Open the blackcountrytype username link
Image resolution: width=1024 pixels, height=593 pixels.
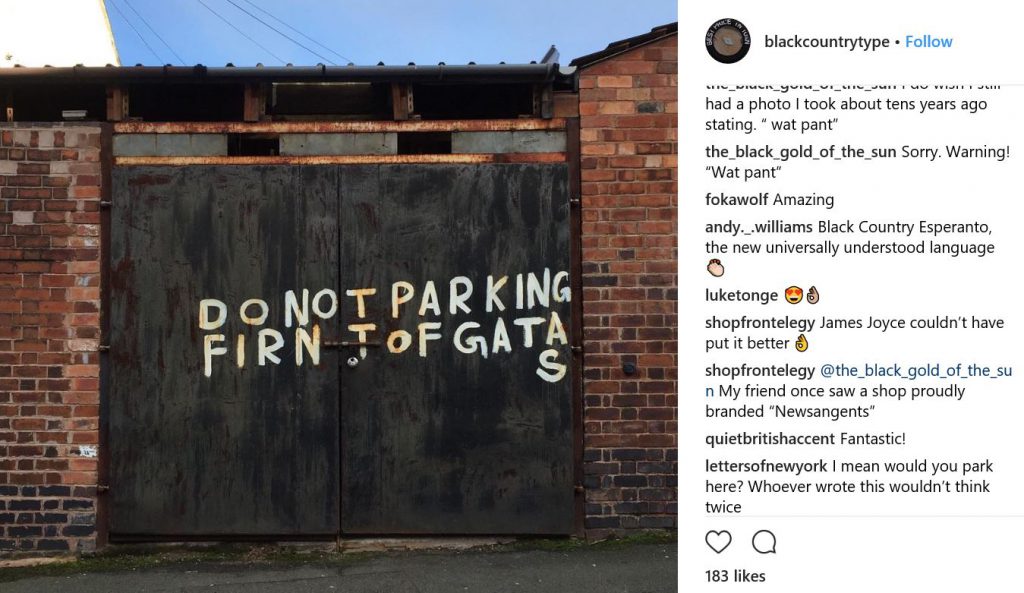[827, 42]
